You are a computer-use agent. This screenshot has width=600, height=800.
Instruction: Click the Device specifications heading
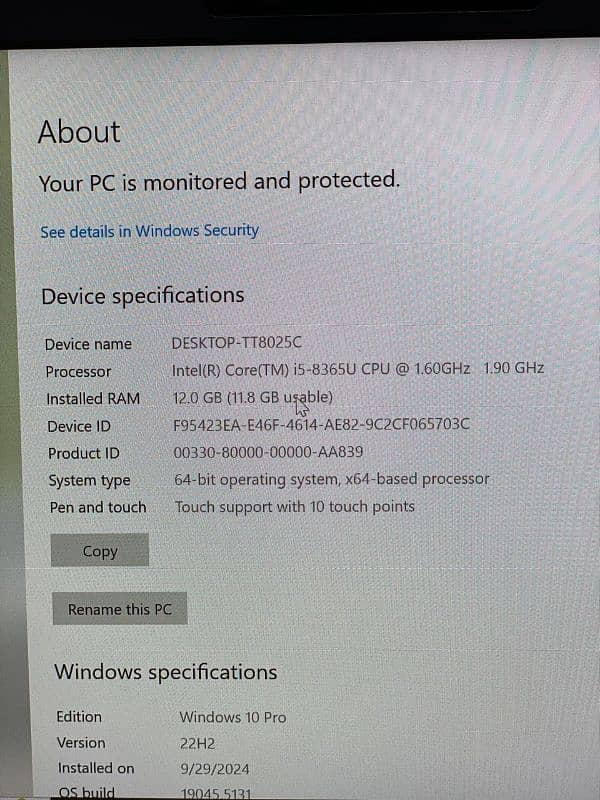[x=142, y=296]
